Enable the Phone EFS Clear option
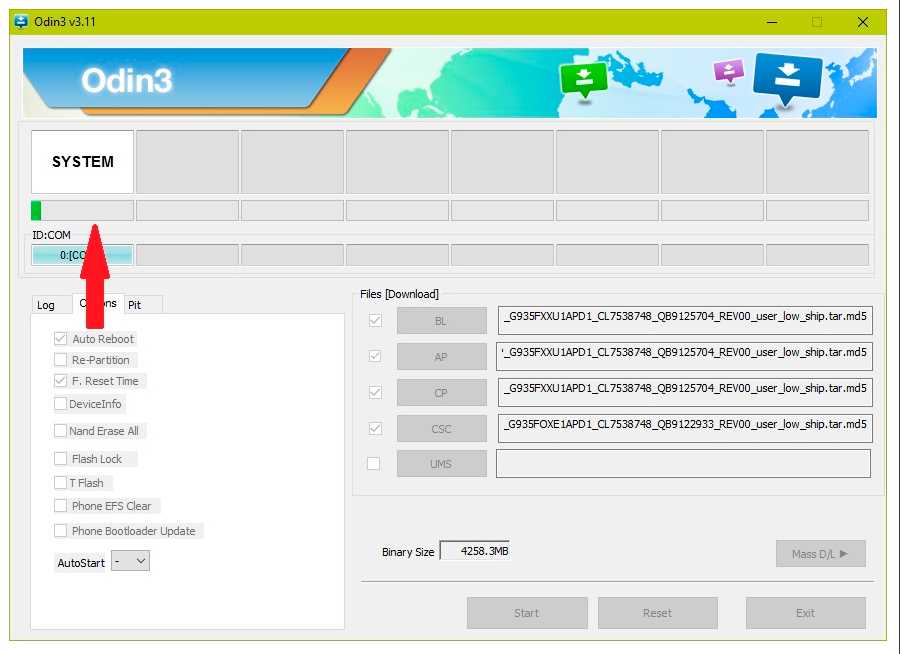Image resolution: width=900 pixels, height=654 pixels. [x=60, y=506]
